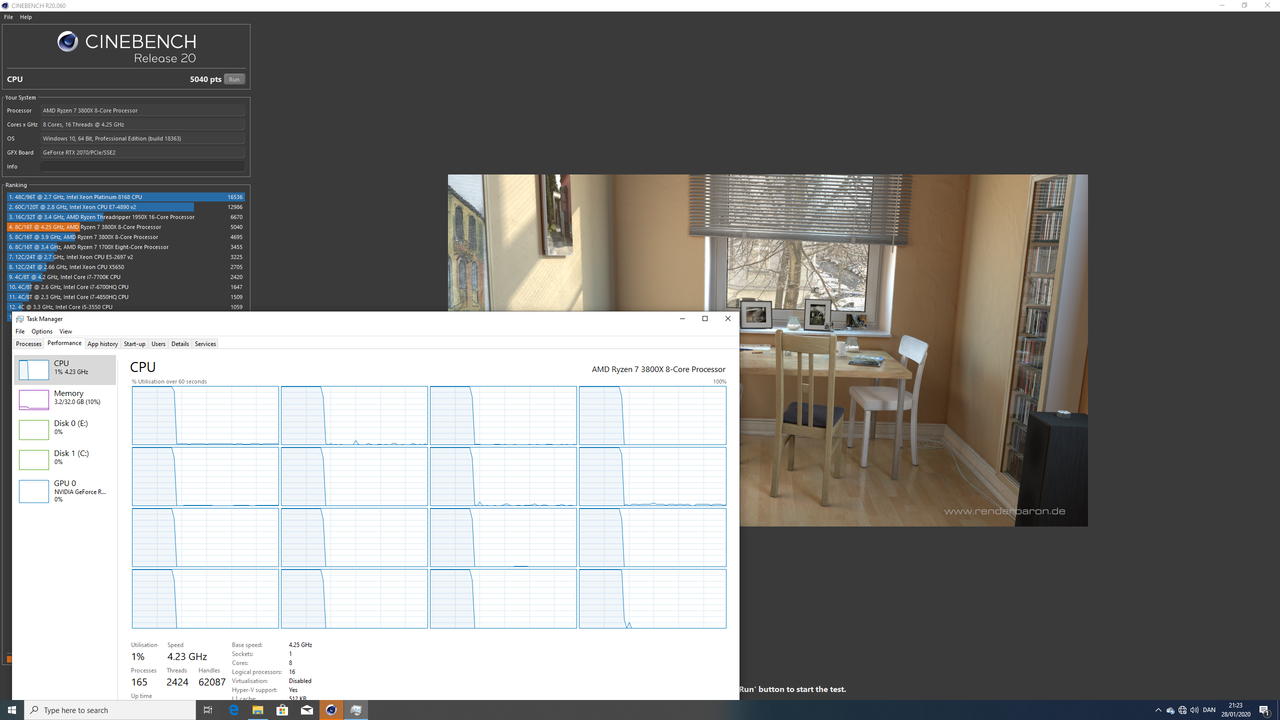Image resolution: width=1280 pixels, height=720 pixels.
Task: Switch to Cinebench via its taskbar icon
Action: pos(332,710)
